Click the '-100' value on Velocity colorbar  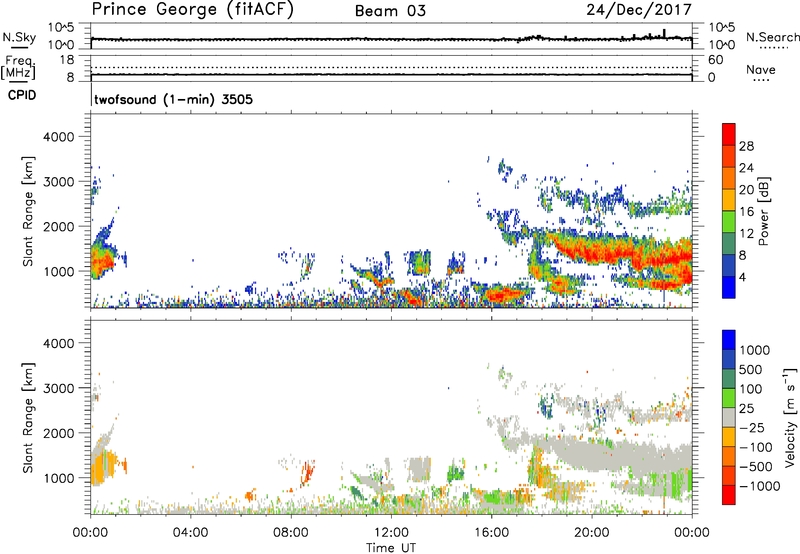tap(756, 447)
